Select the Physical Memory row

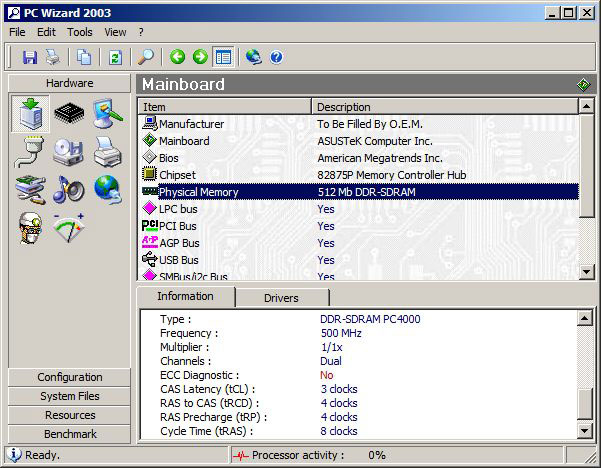[x=358, y=192]
